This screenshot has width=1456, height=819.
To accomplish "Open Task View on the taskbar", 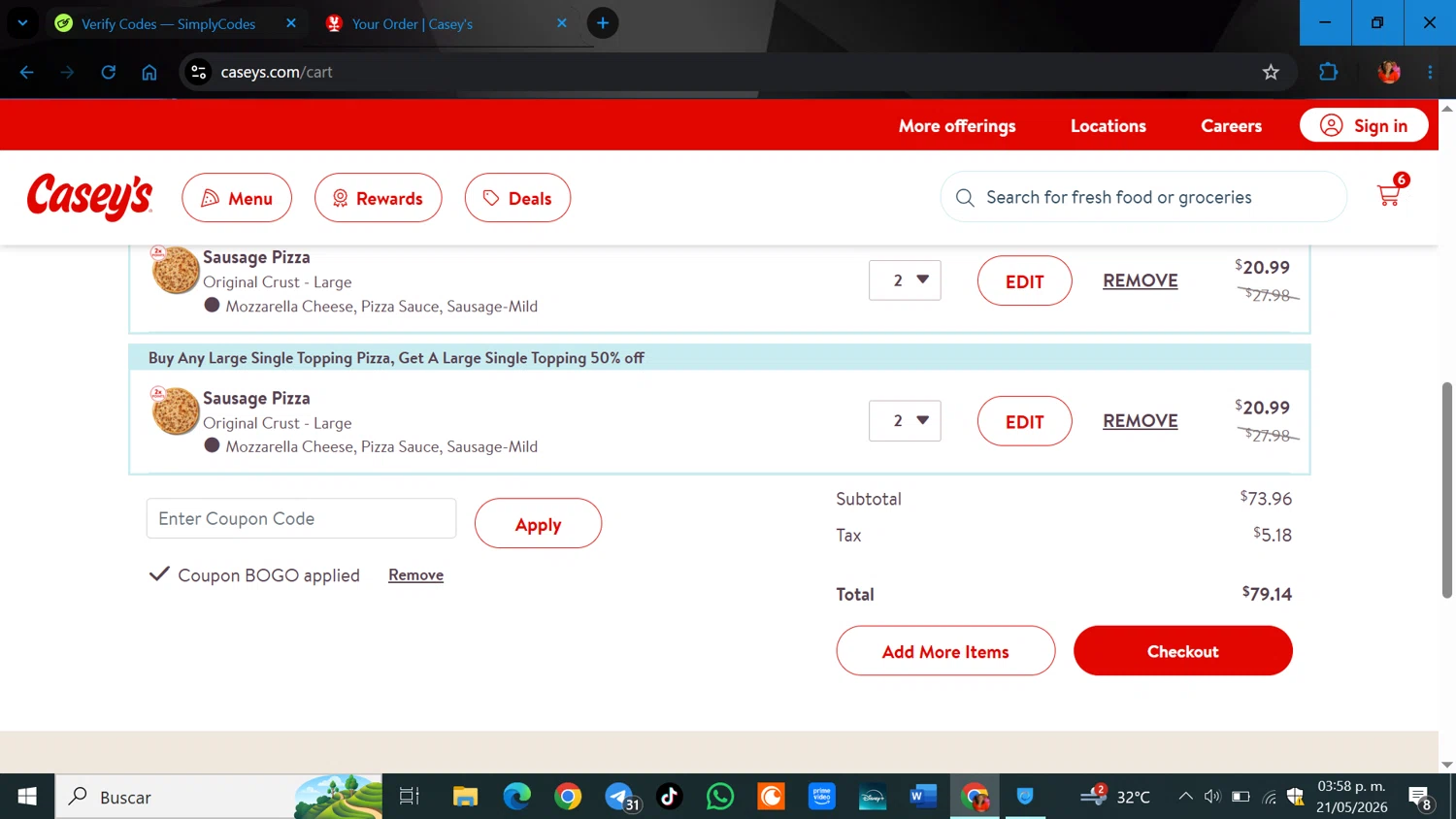I will pos(410,797).
